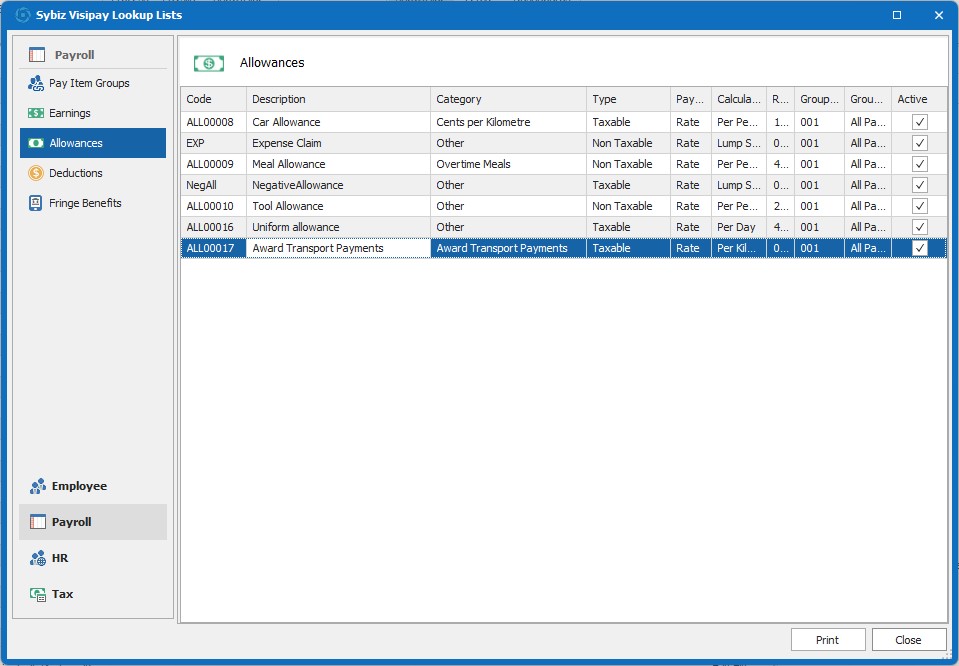This screenshot has width=959, height=666.
Task: Sort by the Calcula... column header
Action: click(738, 99)
